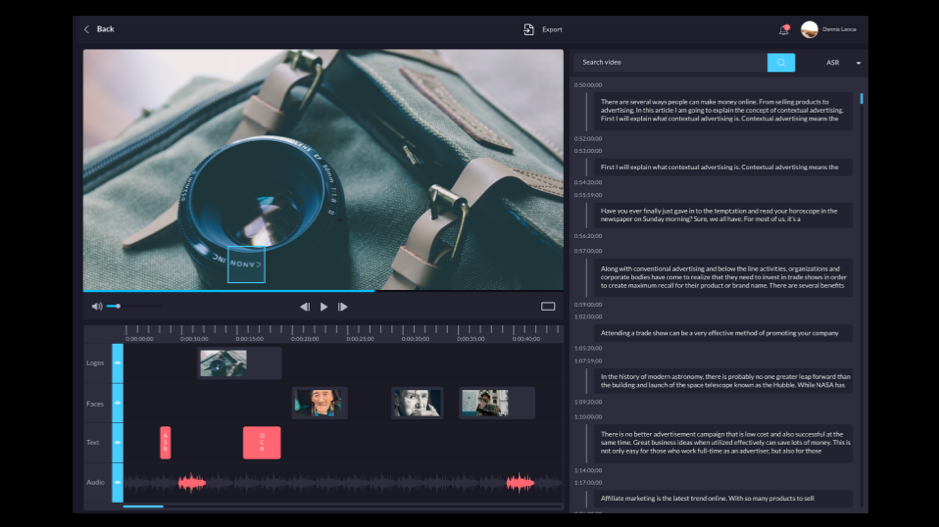Viewport: 939px width, 527px height.
Task: Open the Dennis Leoca profile avatar
Action: [x=809, y=30]
